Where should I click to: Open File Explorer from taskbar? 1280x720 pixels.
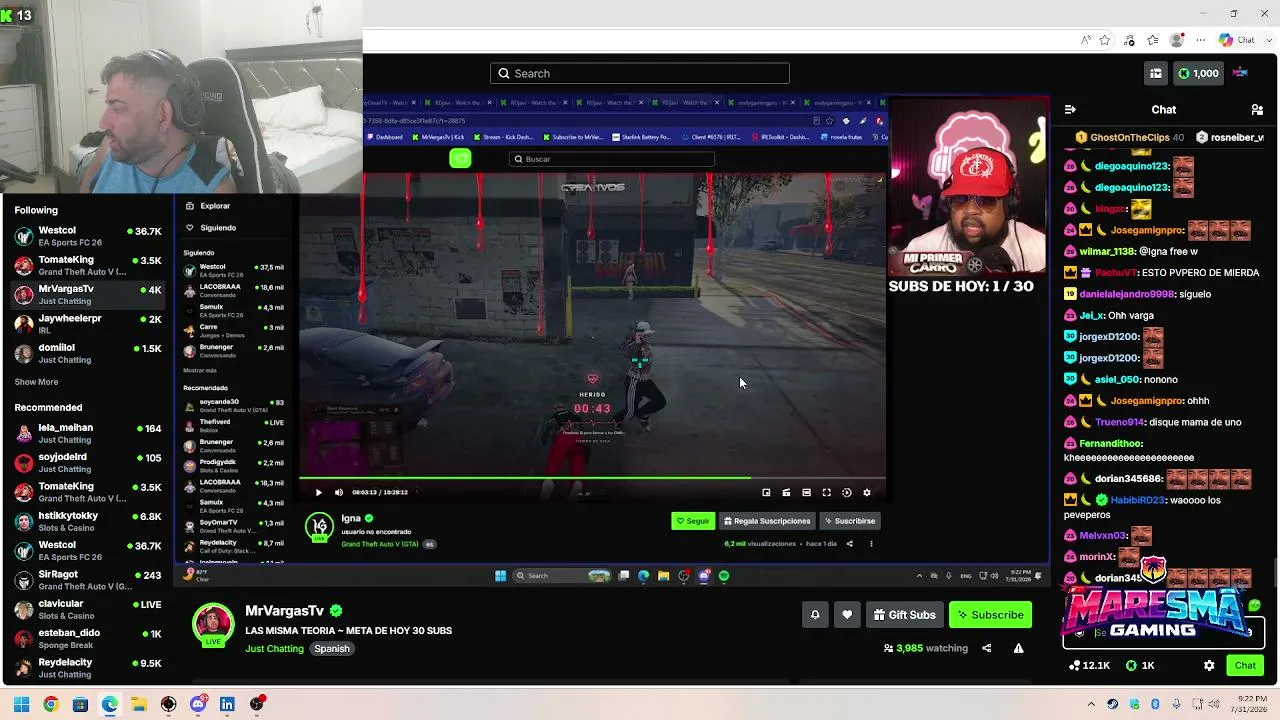139,704
